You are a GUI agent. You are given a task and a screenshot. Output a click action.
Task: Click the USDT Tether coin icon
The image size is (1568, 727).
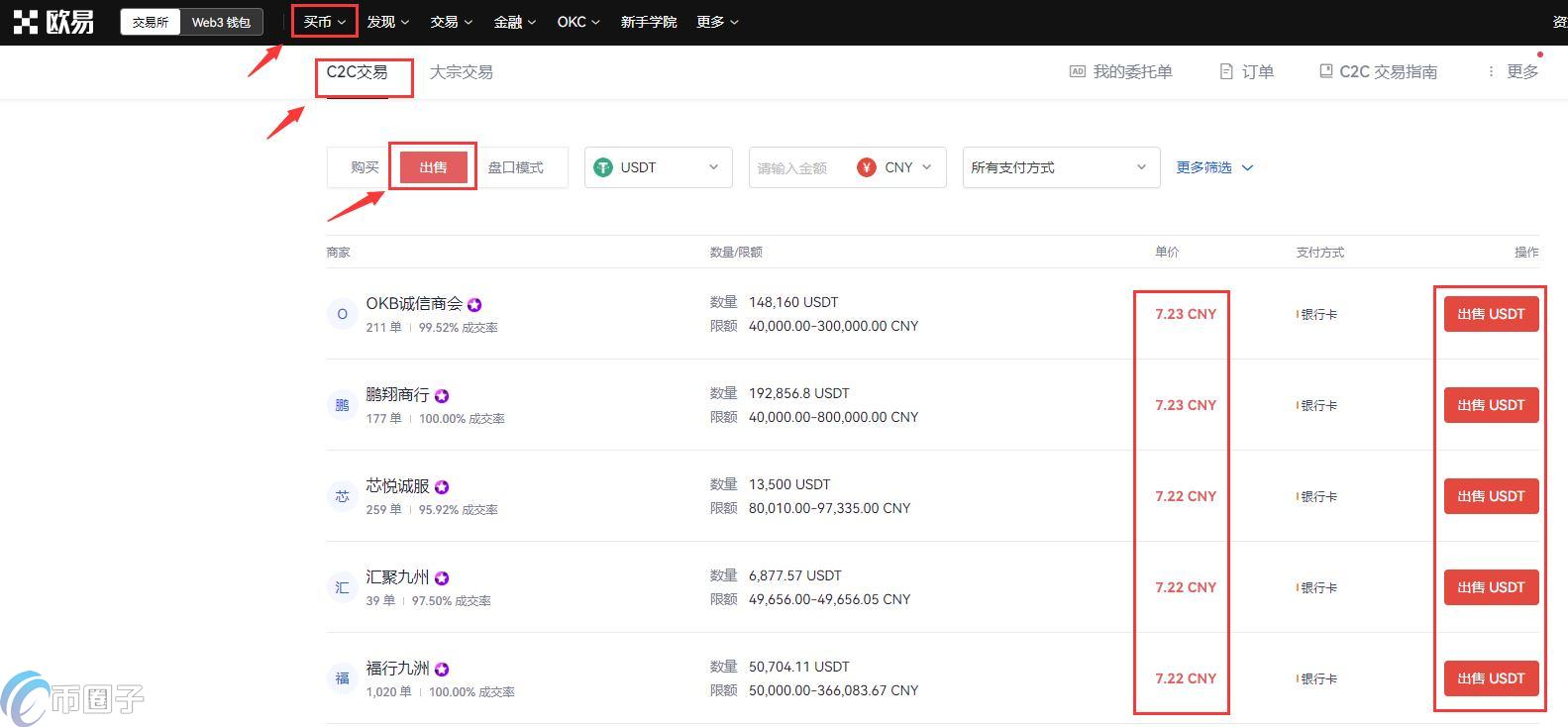coord(603,167)
